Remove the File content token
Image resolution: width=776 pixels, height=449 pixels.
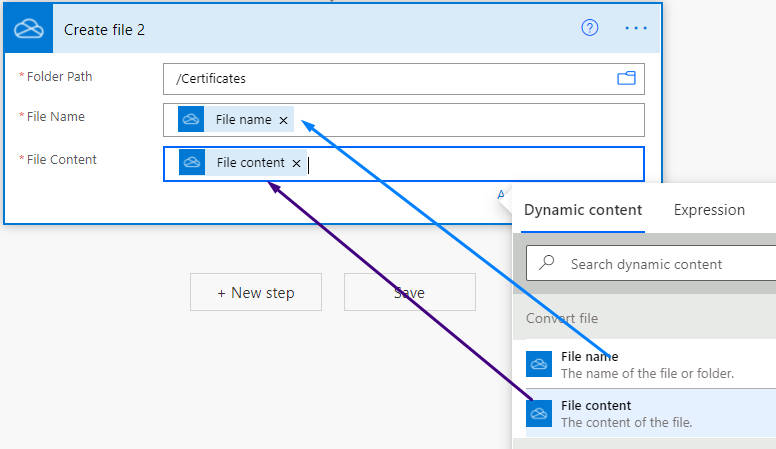click(296, 163)
